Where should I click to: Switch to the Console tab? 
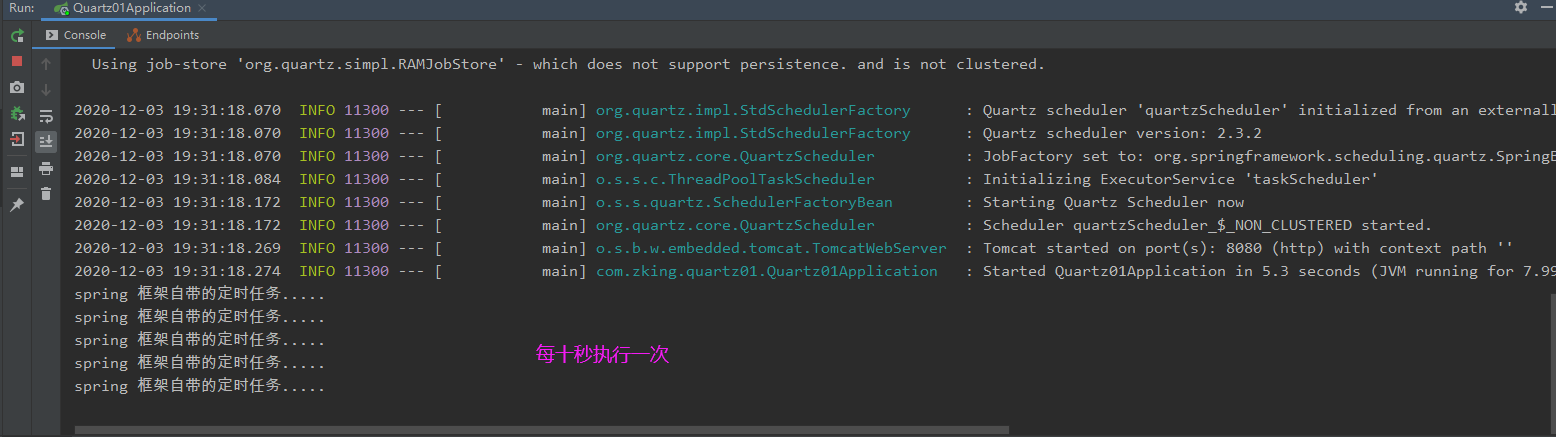pyautogui.click(x=76, y=35)
